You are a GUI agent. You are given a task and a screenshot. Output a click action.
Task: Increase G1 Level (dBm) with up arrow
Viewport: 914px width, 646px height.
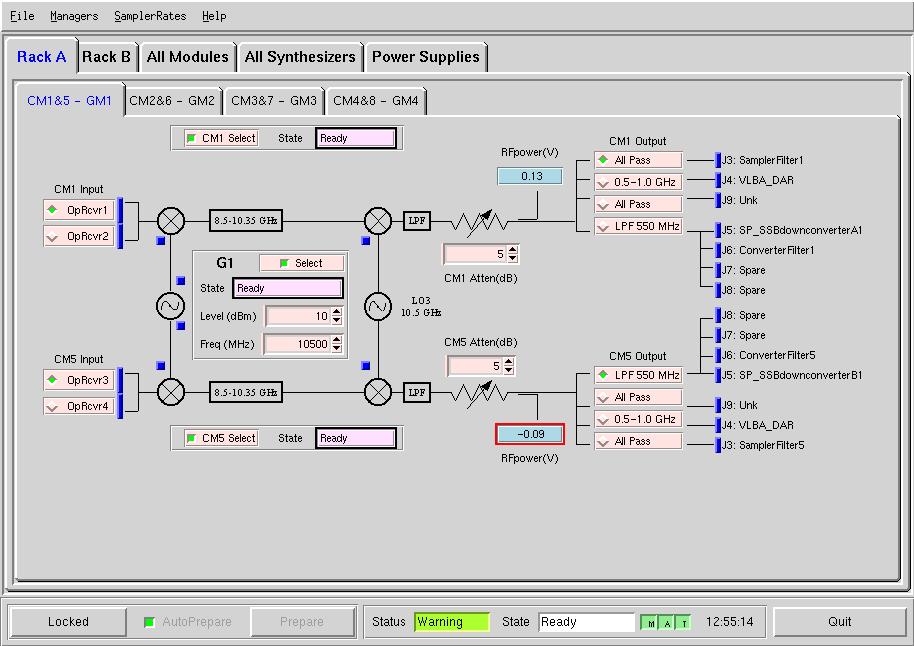pyautogui.click(x=336, y=312)
